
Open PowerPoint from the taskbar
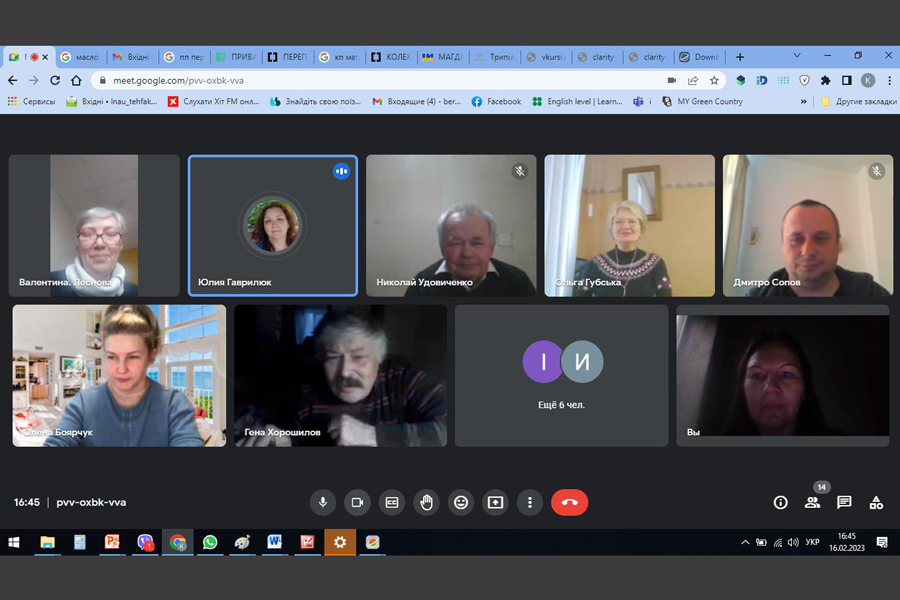coord(112,542)
